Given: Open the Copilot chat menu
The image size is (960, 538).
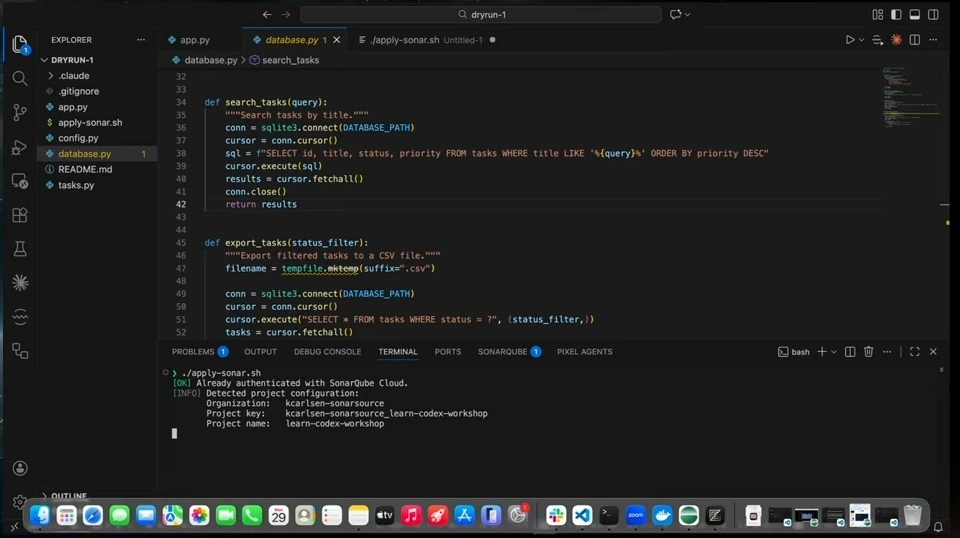Looking at the screenshot, I should coord(680,14).
